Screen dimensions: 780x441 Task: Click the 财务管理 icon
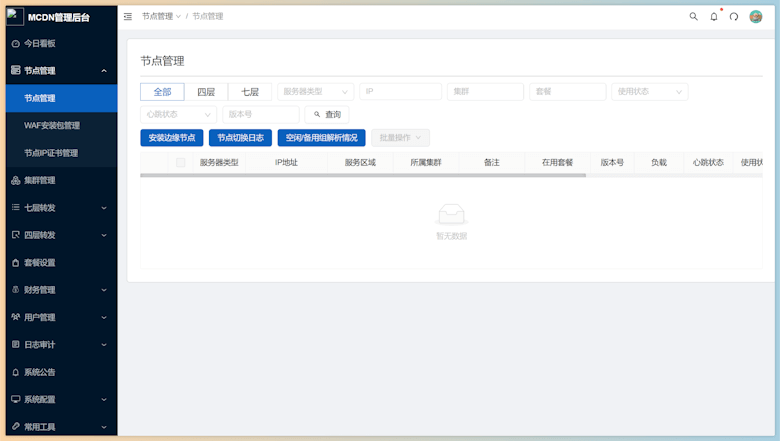15,289
